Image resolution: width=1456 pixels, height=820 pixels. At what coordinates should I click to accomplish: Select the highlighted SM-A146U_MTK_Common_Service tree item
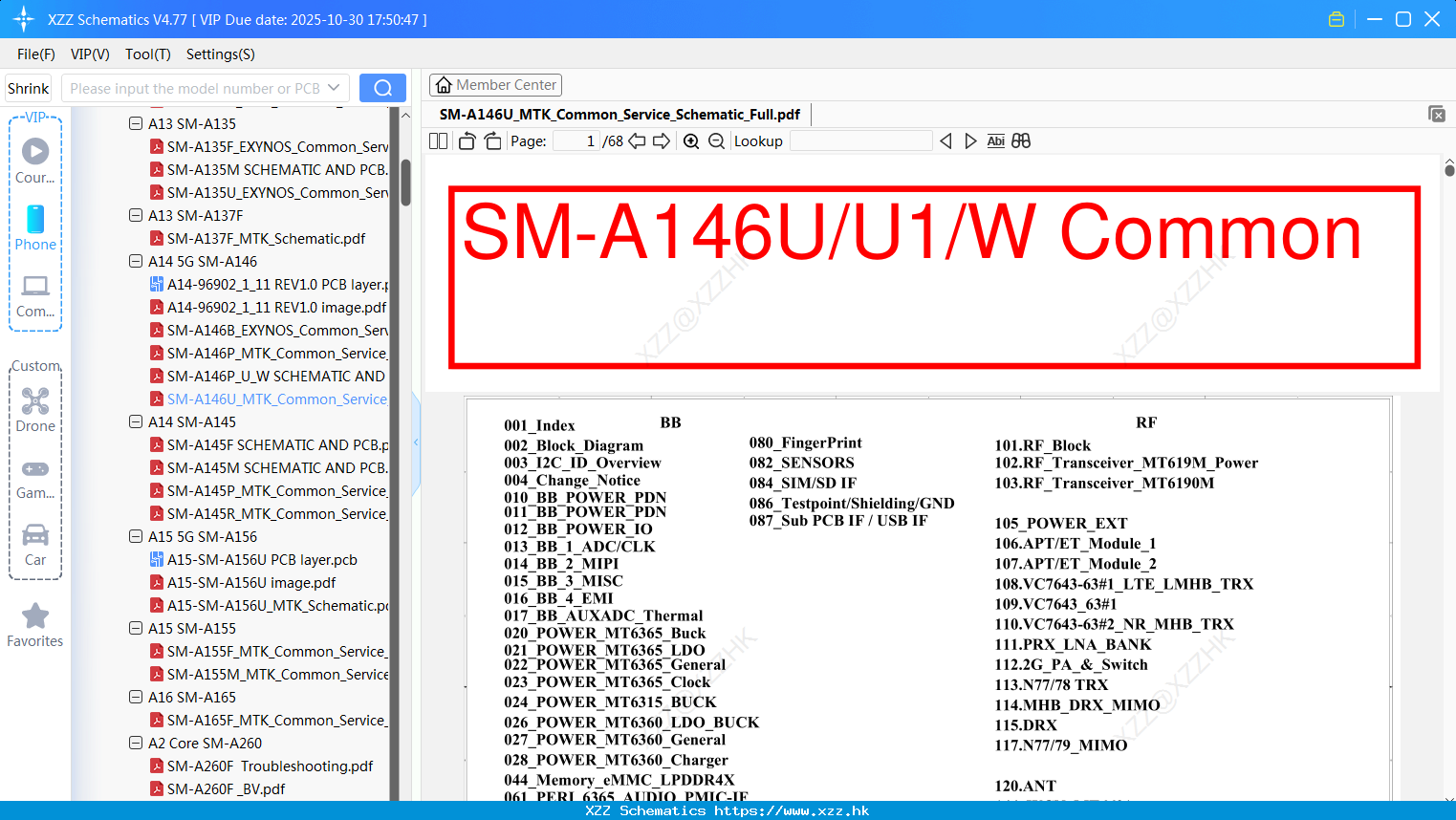[x=270, y=399]
